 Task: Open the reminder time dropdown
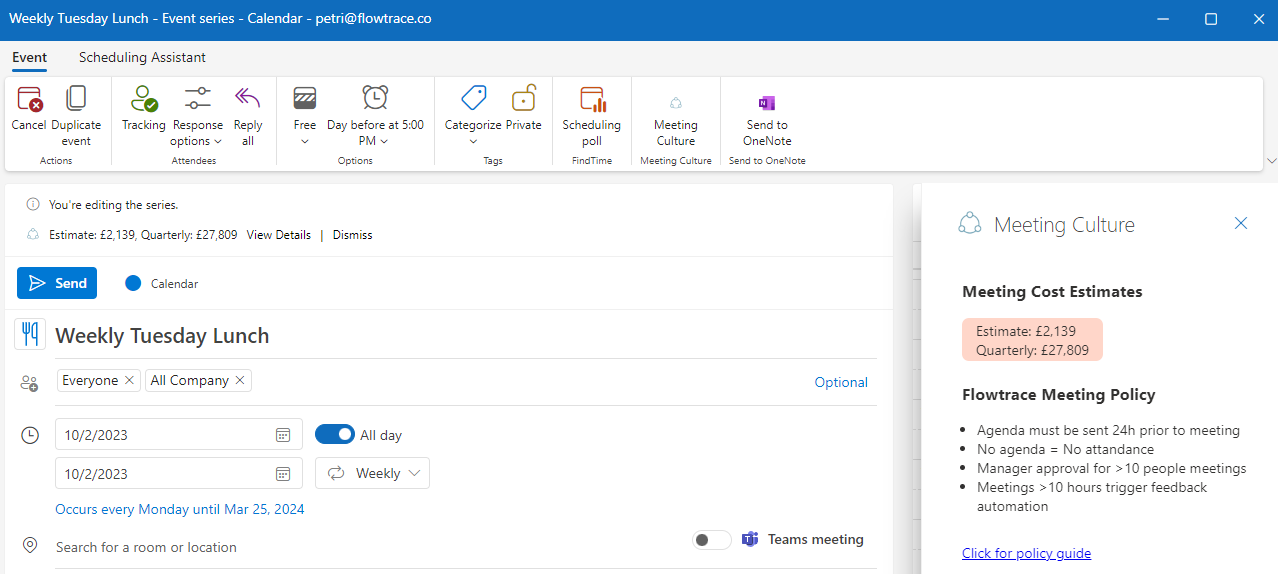tap(375, 132)
